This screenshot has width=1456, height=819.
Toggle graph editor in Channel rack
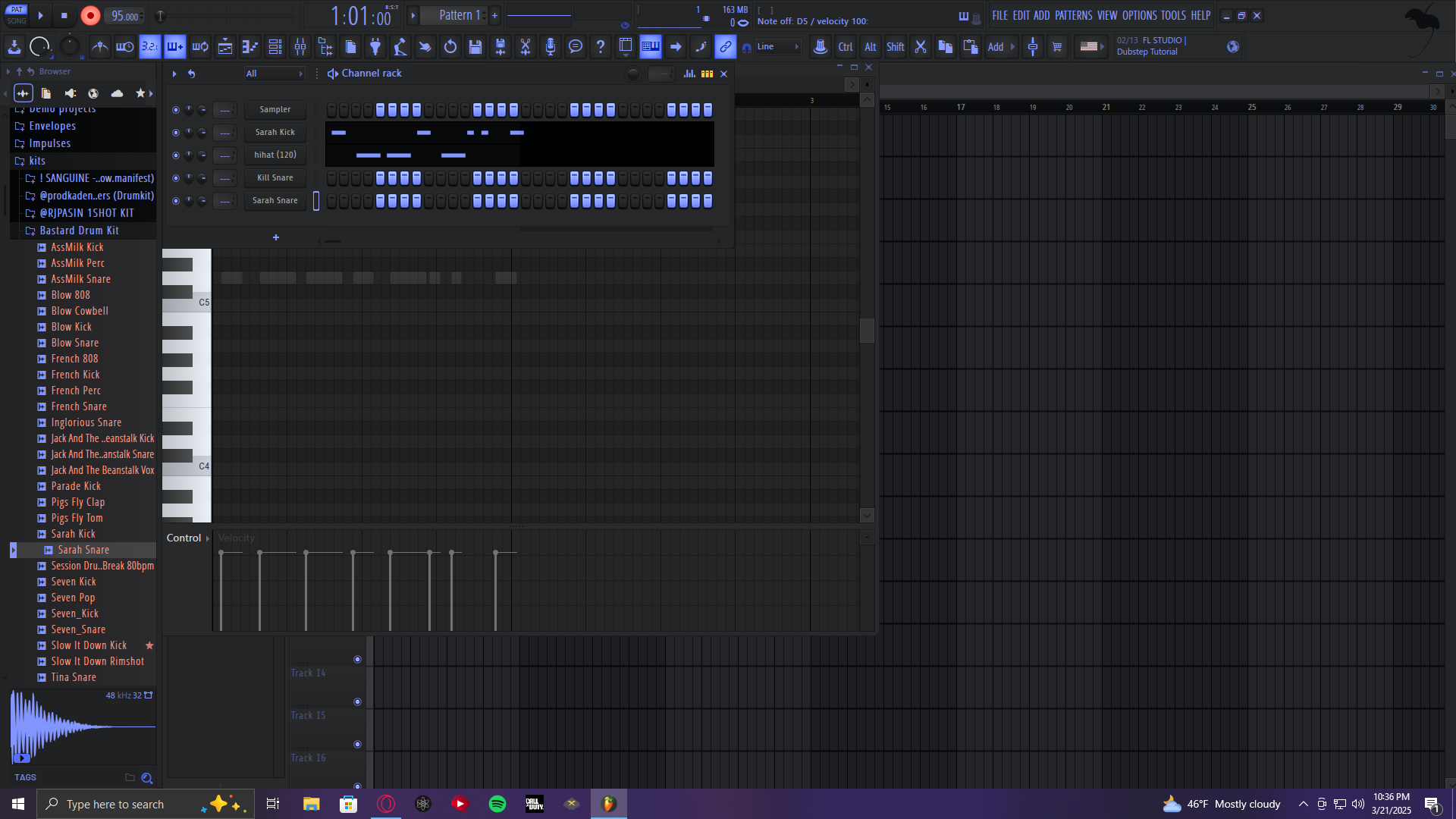point(689,74)
